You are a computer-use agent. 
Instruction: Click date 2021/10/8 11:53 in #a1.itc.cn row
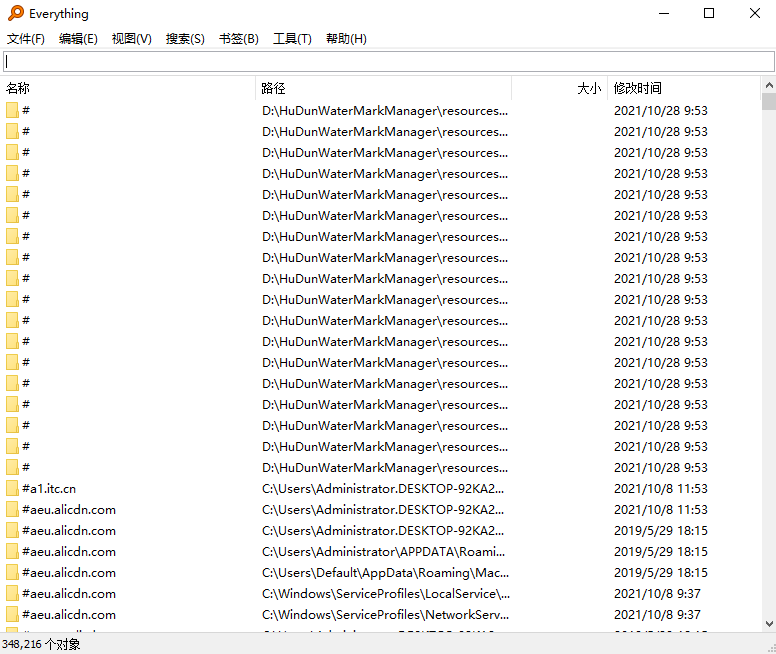coord(661,489)
